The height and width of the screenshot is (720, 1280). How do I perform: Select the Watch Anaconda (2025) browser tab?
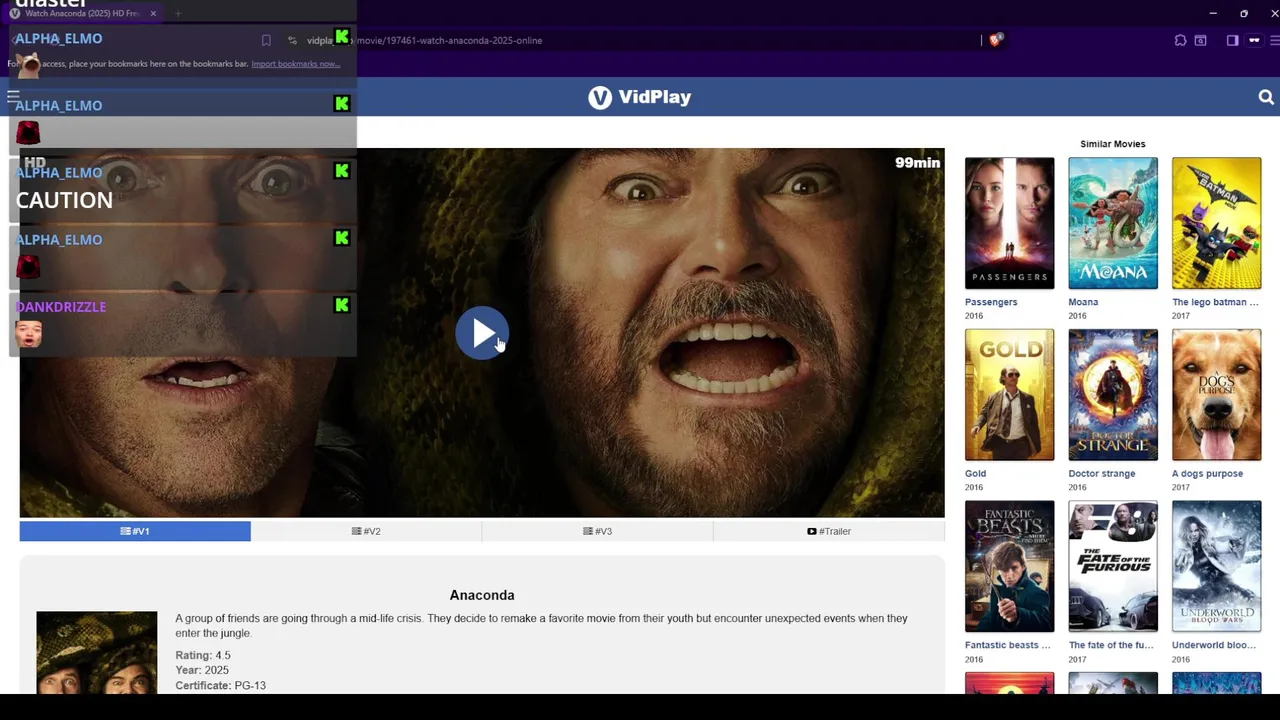82,13
